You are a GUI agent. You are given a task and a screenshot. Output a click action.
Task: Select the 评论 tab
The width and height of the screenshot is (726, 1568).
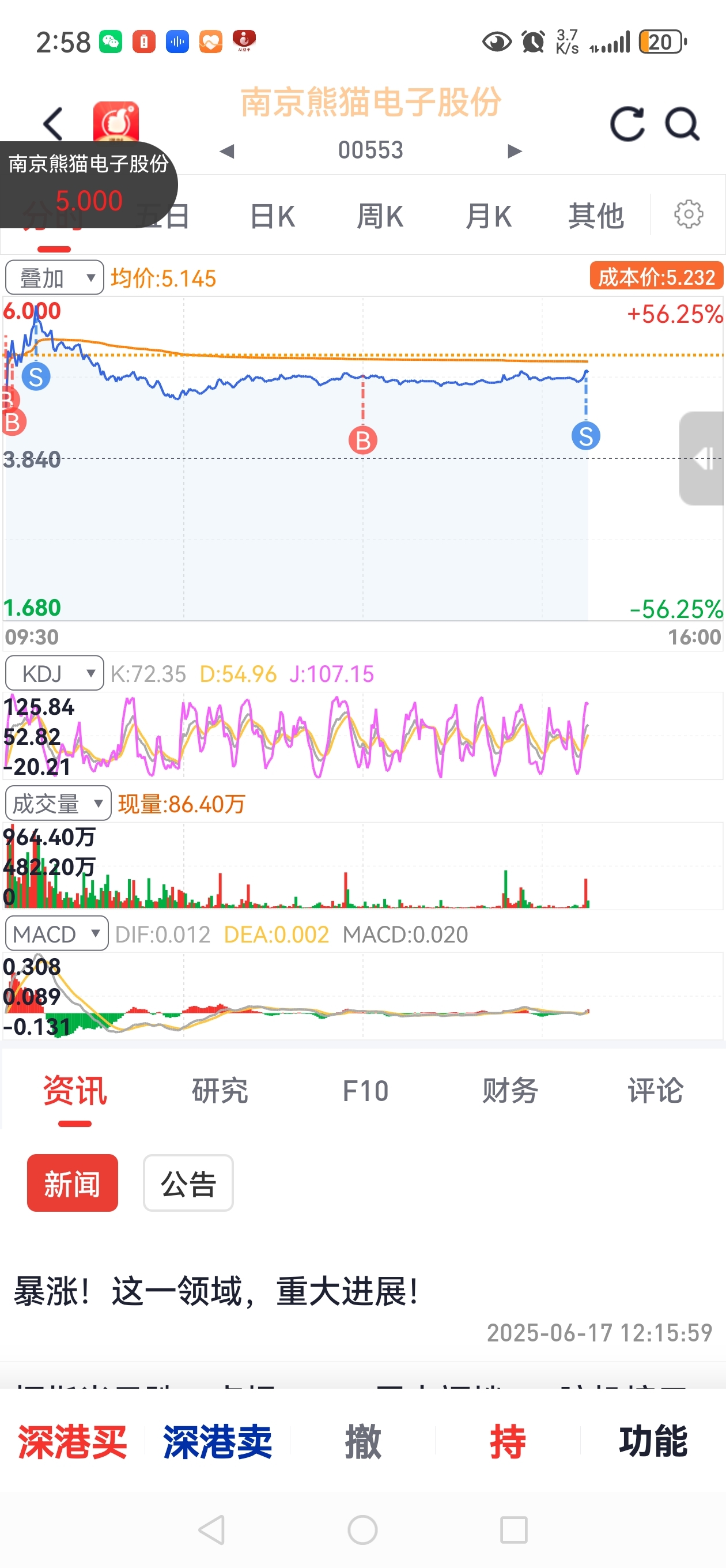tap(655, 1090)
